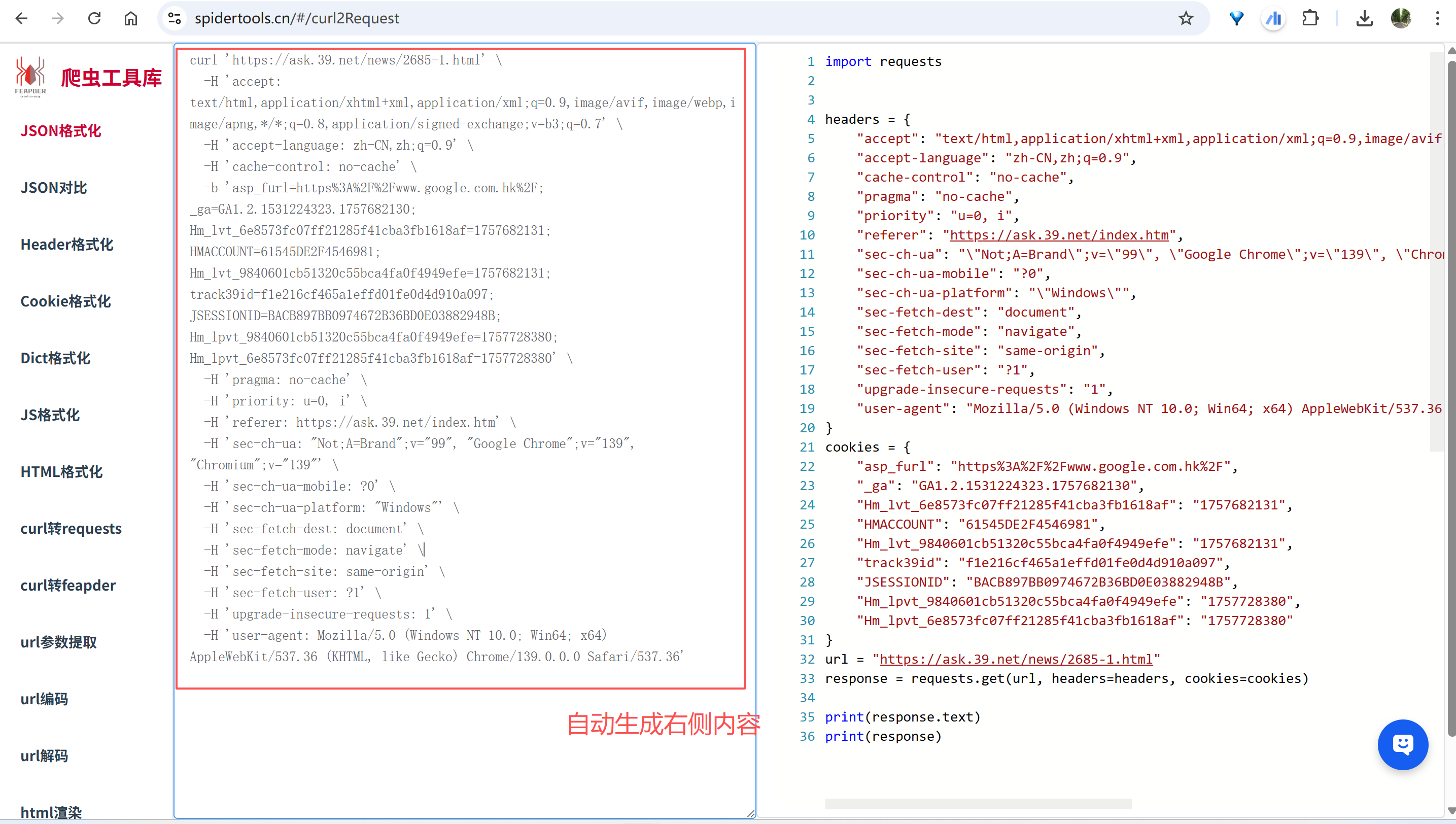Open the extensions puzzle icon
This screenshot has height=824, width=1456.
coord(1310,18)
